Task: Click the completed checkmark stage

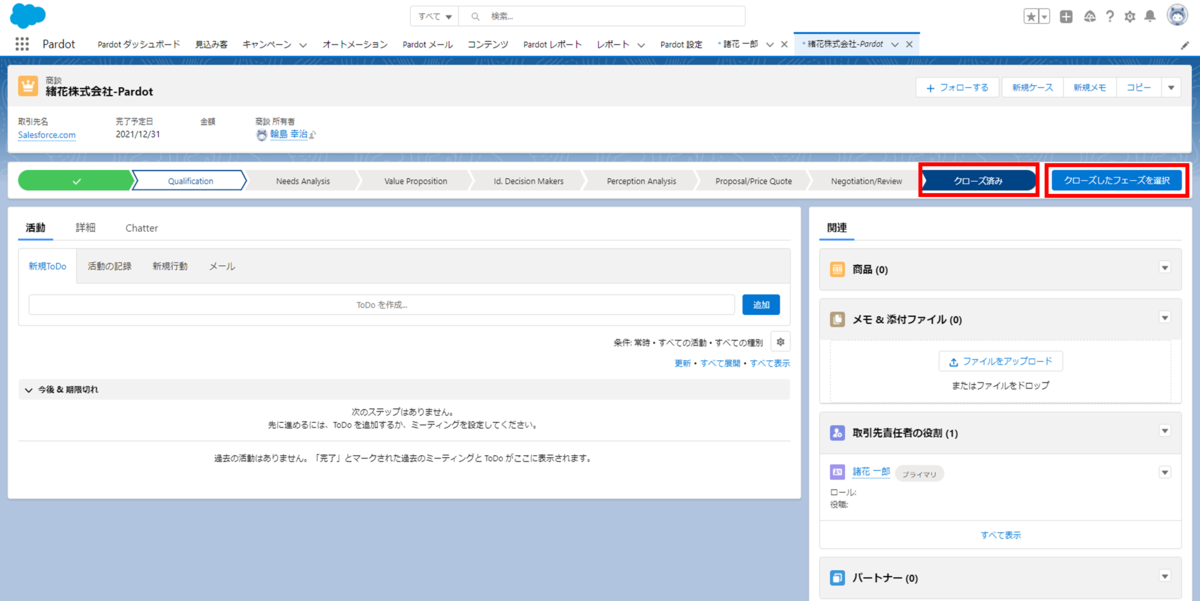Action: [76, 181]
